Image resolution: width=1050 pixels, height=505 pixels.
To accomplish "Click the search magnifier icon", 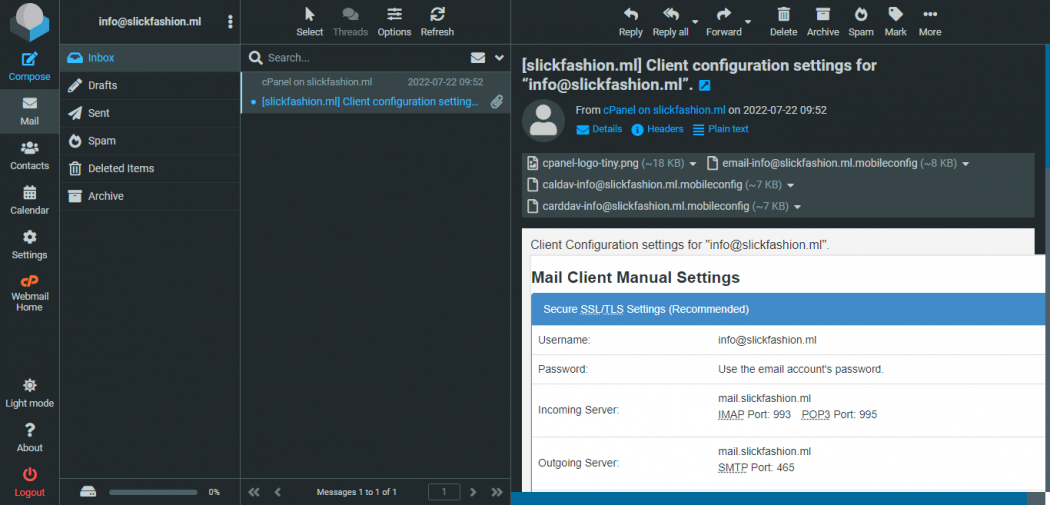I will [255, 58].
